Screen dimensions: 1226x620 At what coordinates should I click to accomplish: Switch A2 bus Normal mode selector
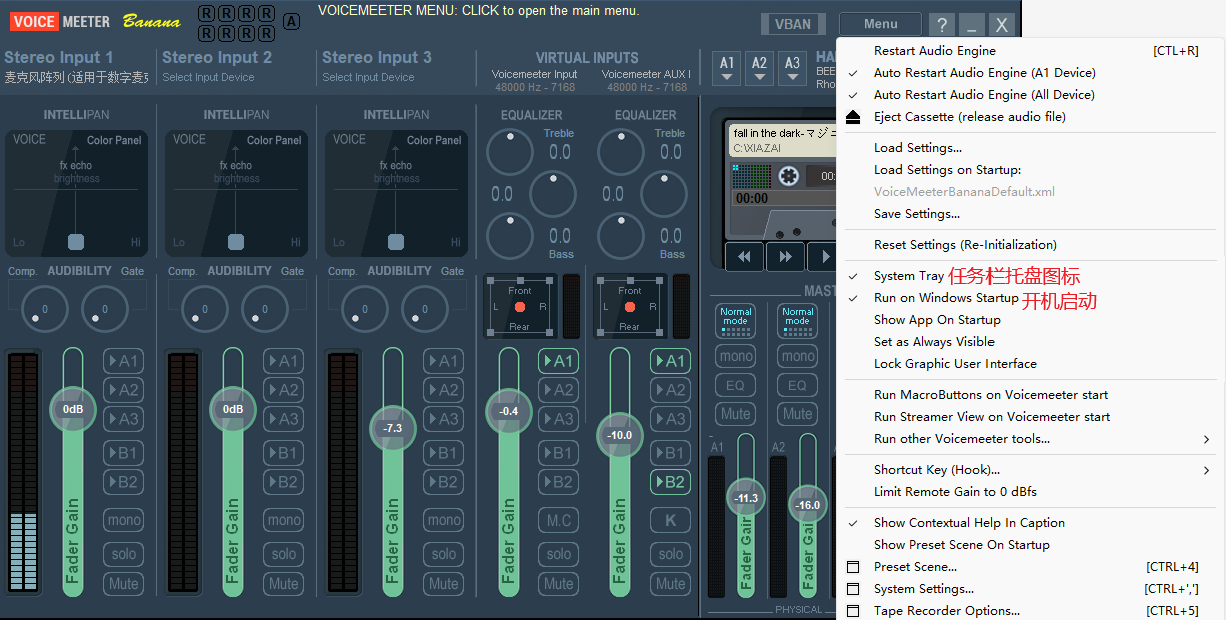point(798,322)
